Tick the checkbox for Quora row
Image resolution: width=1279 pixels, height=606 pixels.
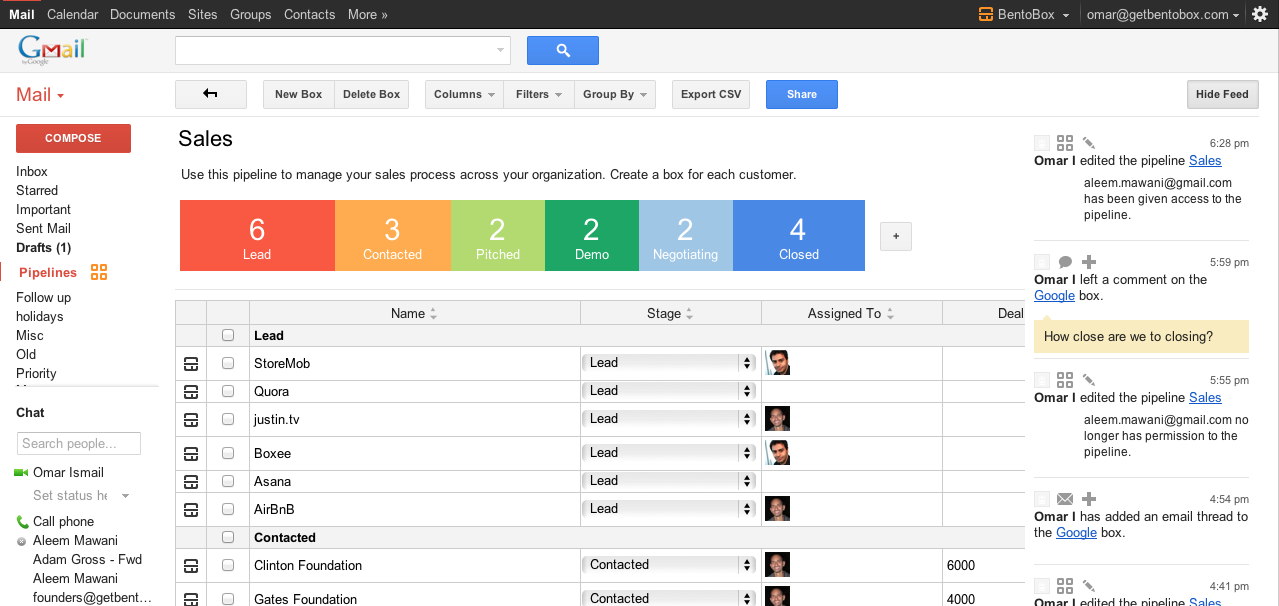coord(228,391)
